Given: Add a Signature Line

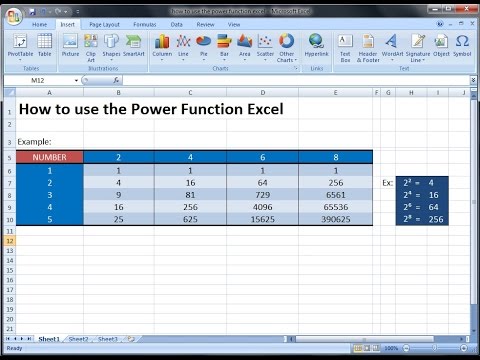Looking at the screenshot, I should coord(418,48).
